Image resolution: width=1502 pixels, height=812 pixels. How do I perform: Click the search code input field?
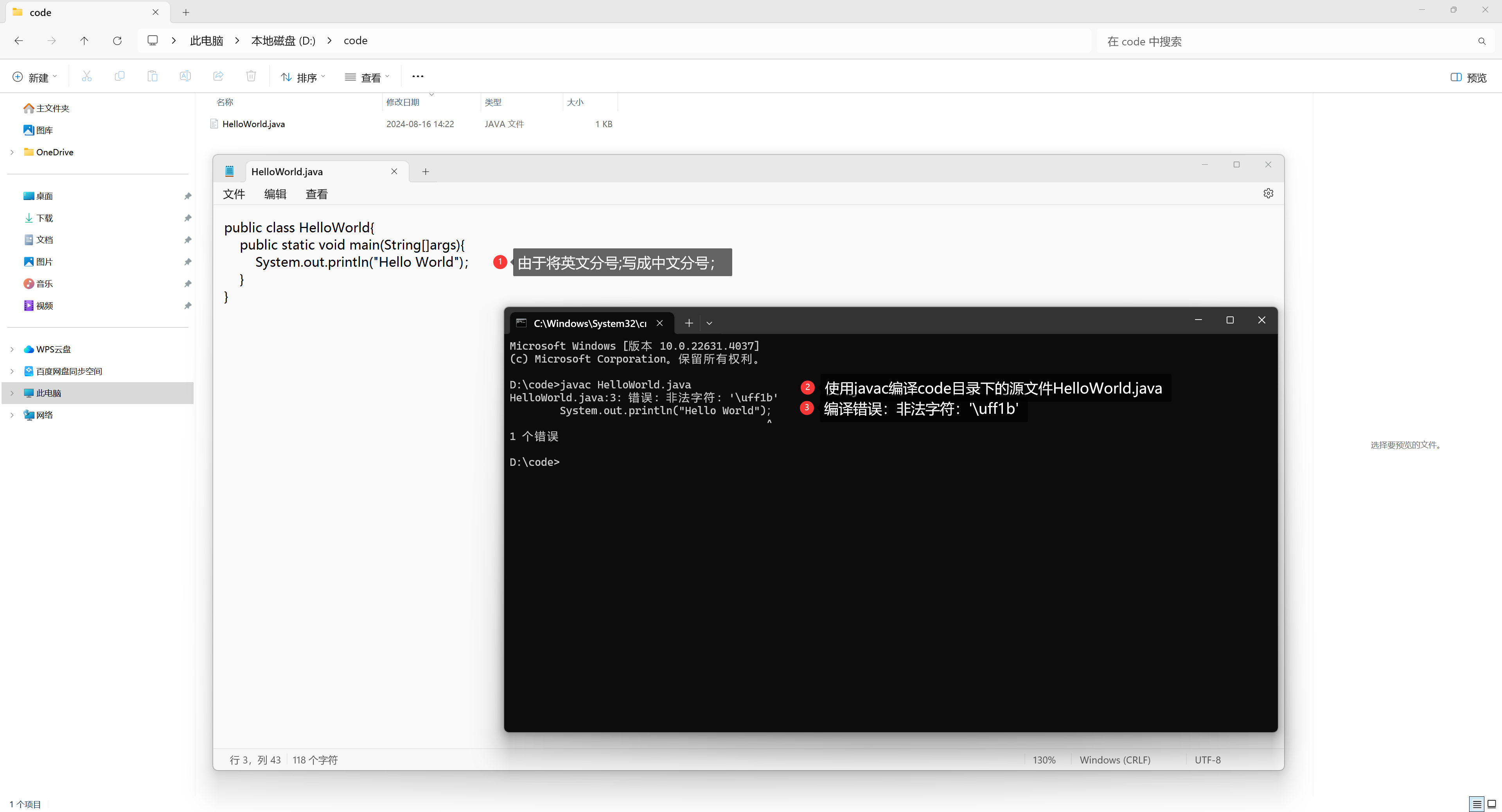[1283, 41]
